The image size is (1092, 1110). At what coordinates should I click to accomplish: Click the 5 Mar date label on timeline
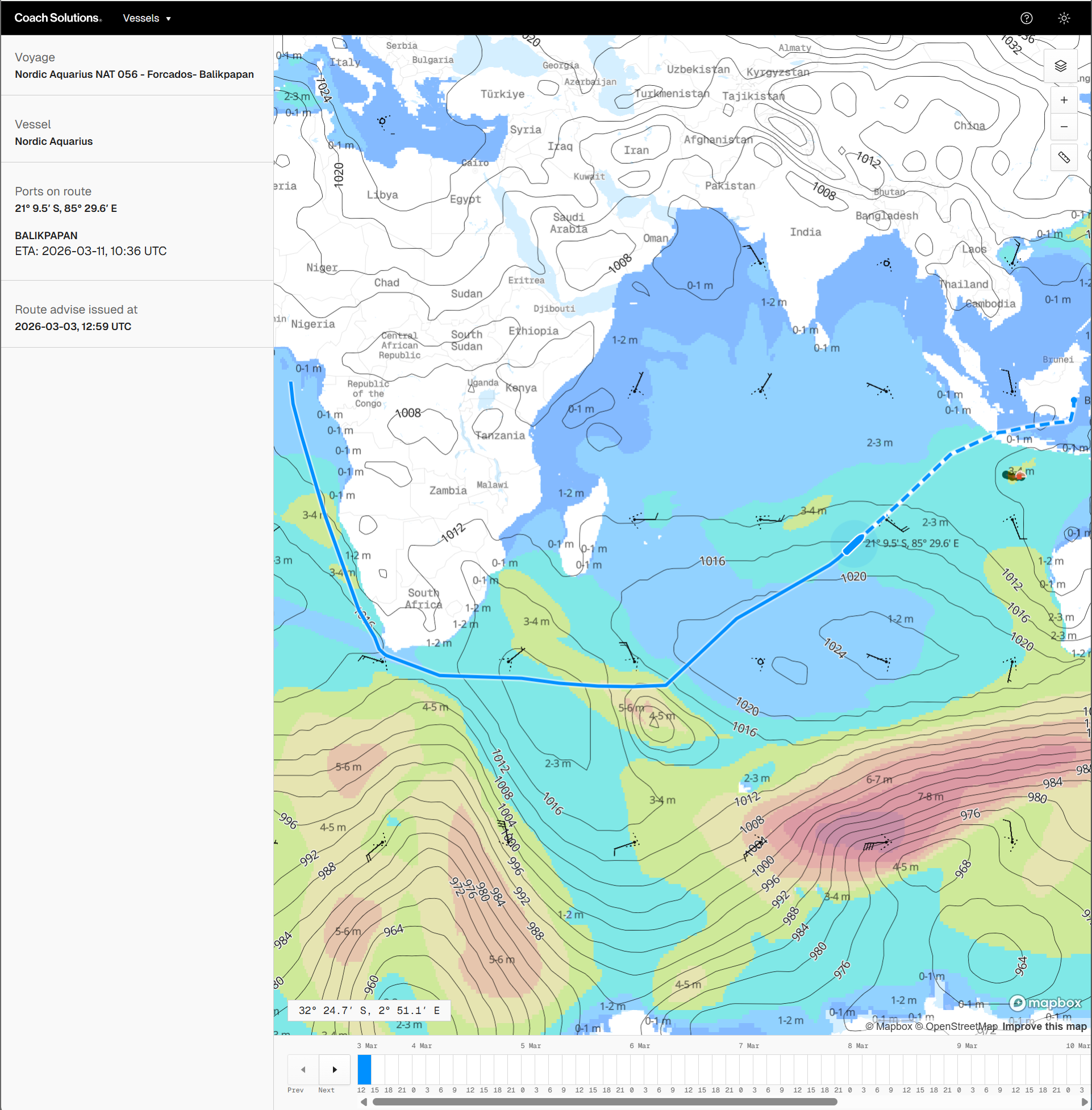pyautogui.click(x=531, y=1046)
